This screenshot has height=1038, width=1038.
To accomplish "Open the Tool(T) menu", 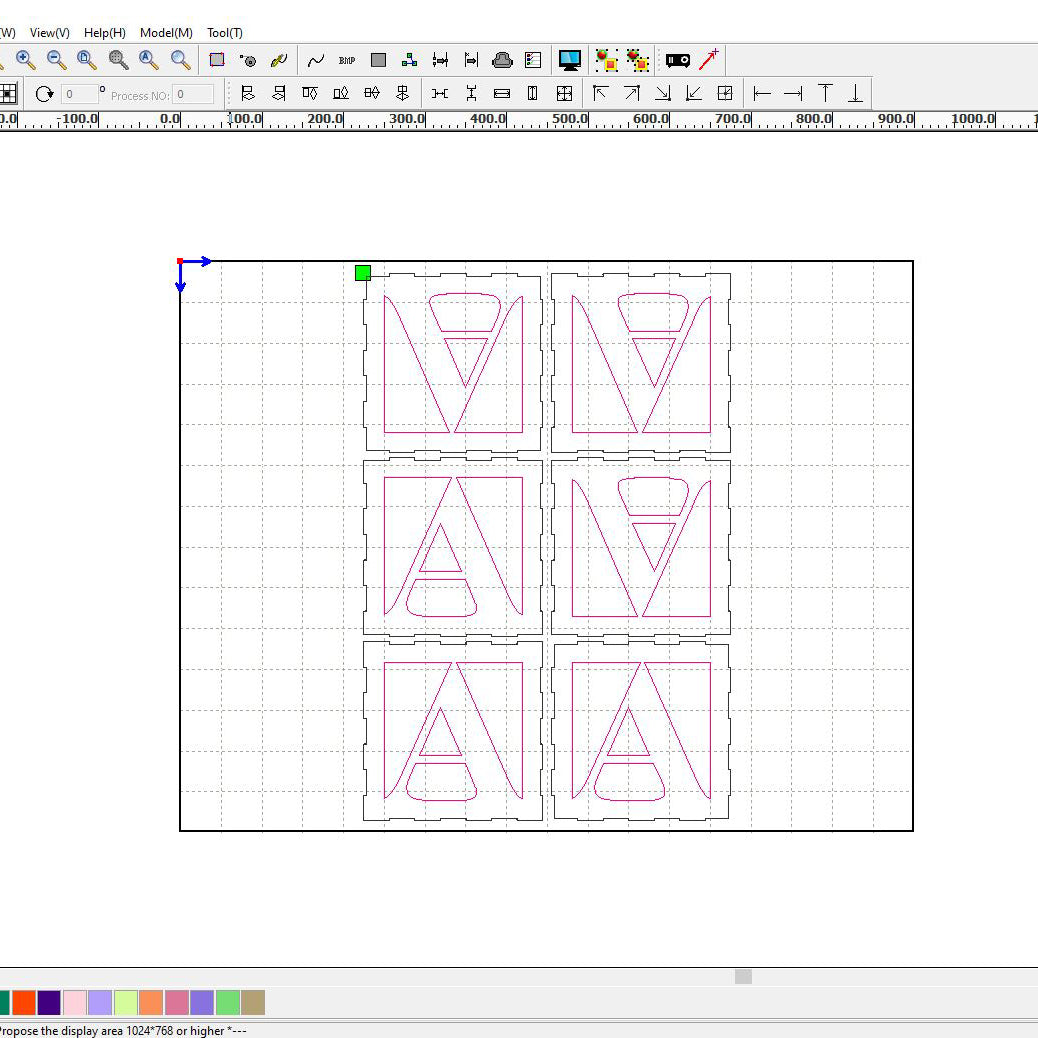I will [x=224, y=32].
